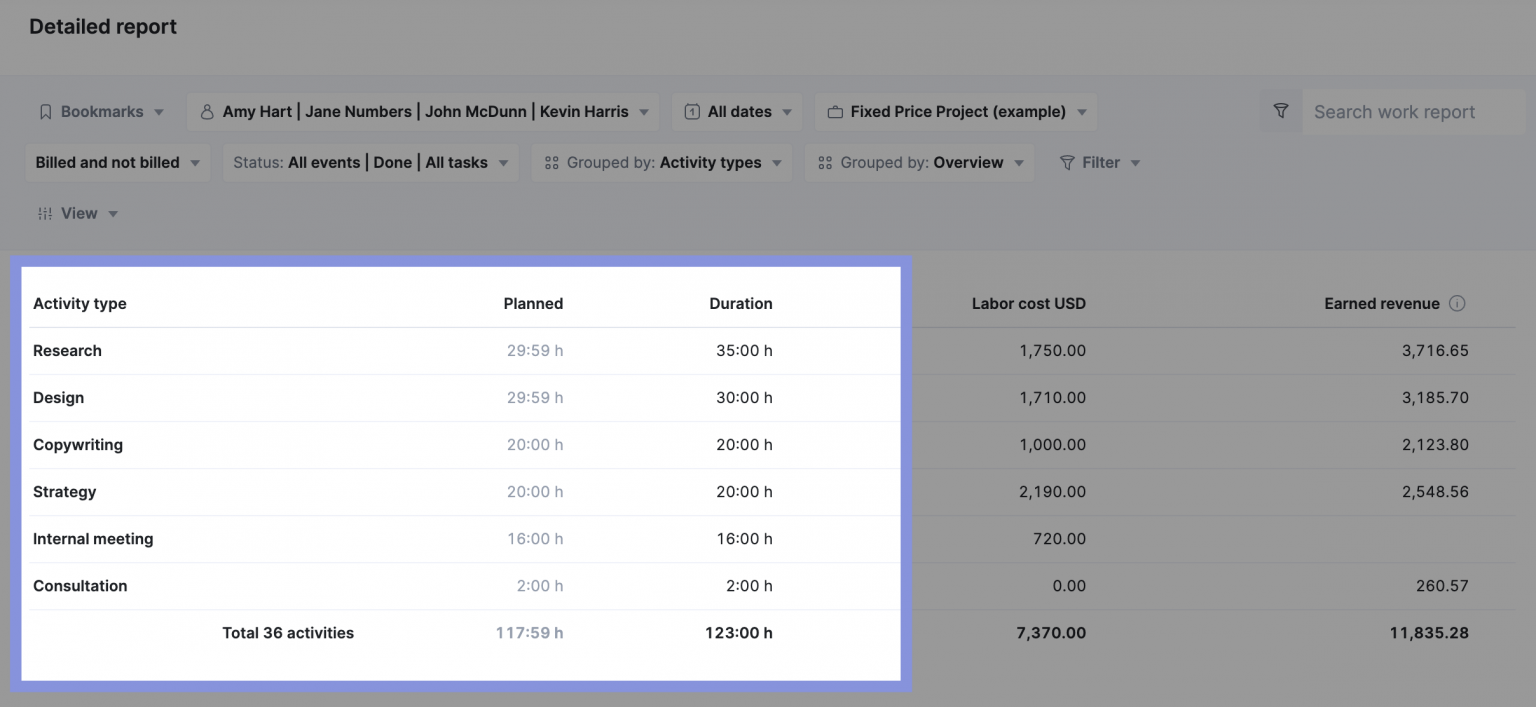Click the 29:59 h planned hours for Research
The image size is (1536, 707).
[x=535, y=350]
